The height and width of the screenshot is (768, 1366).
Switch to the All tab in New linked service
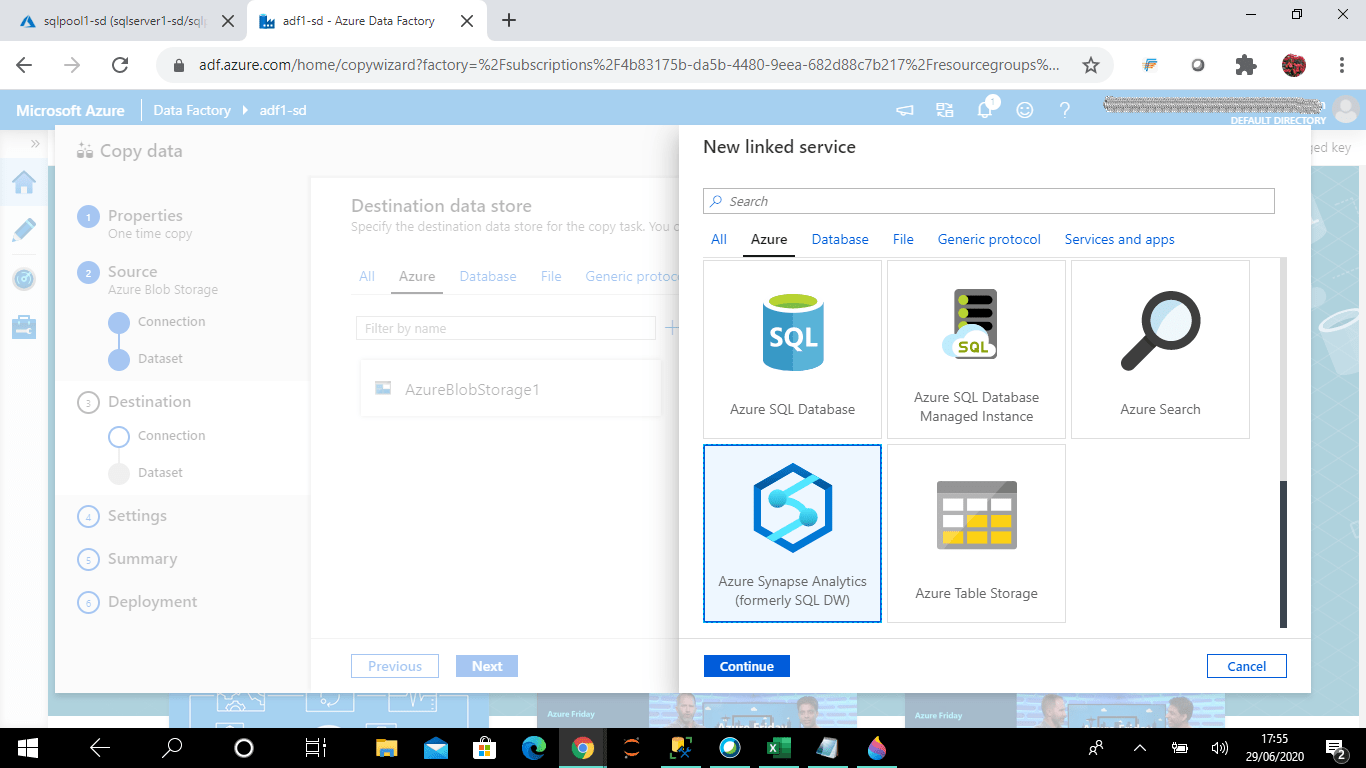[x=719, y=240]
